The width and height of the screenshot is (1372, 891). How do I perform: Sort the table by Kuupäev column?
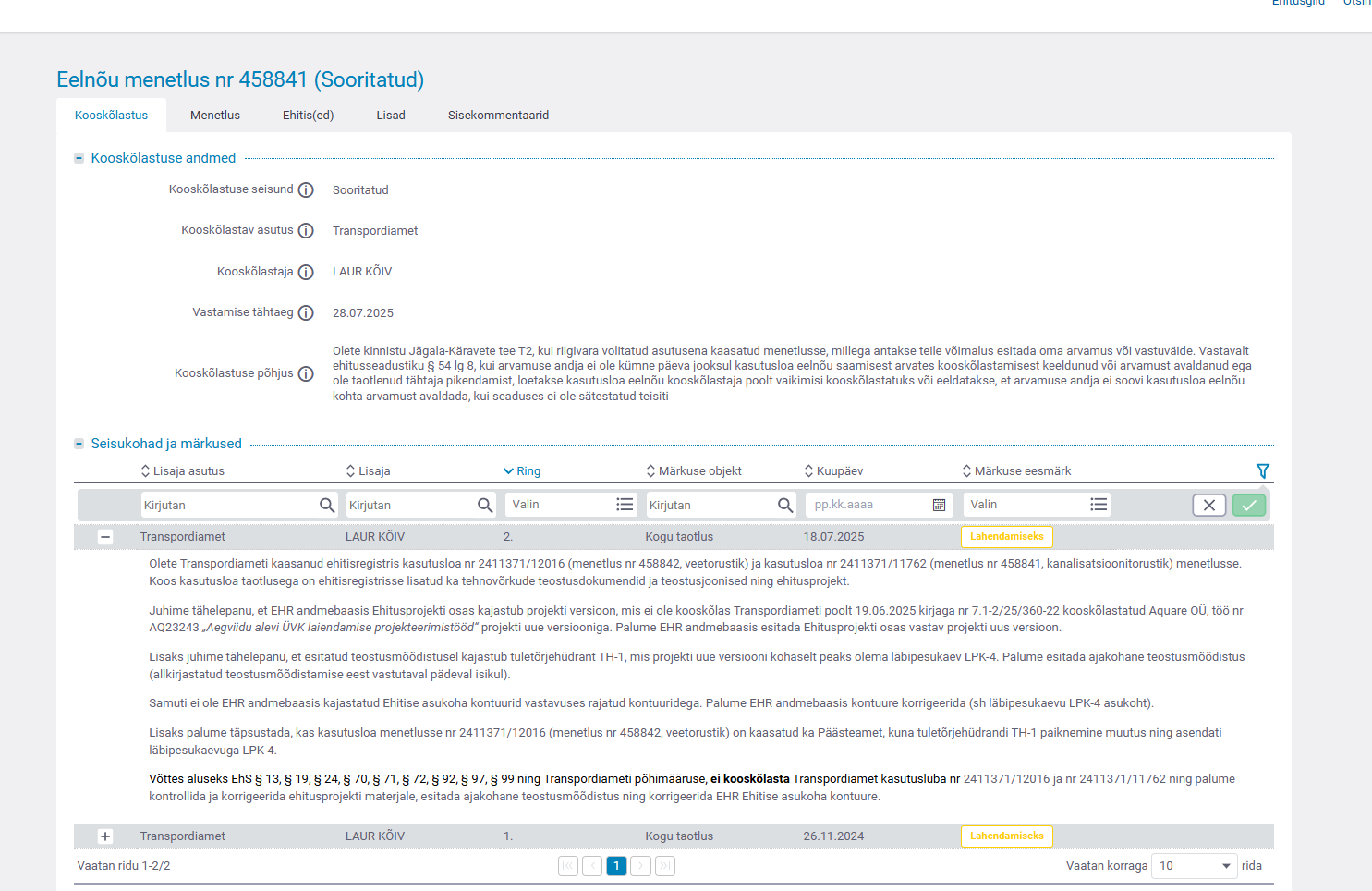pyautogui.click(x=834, y=471)
